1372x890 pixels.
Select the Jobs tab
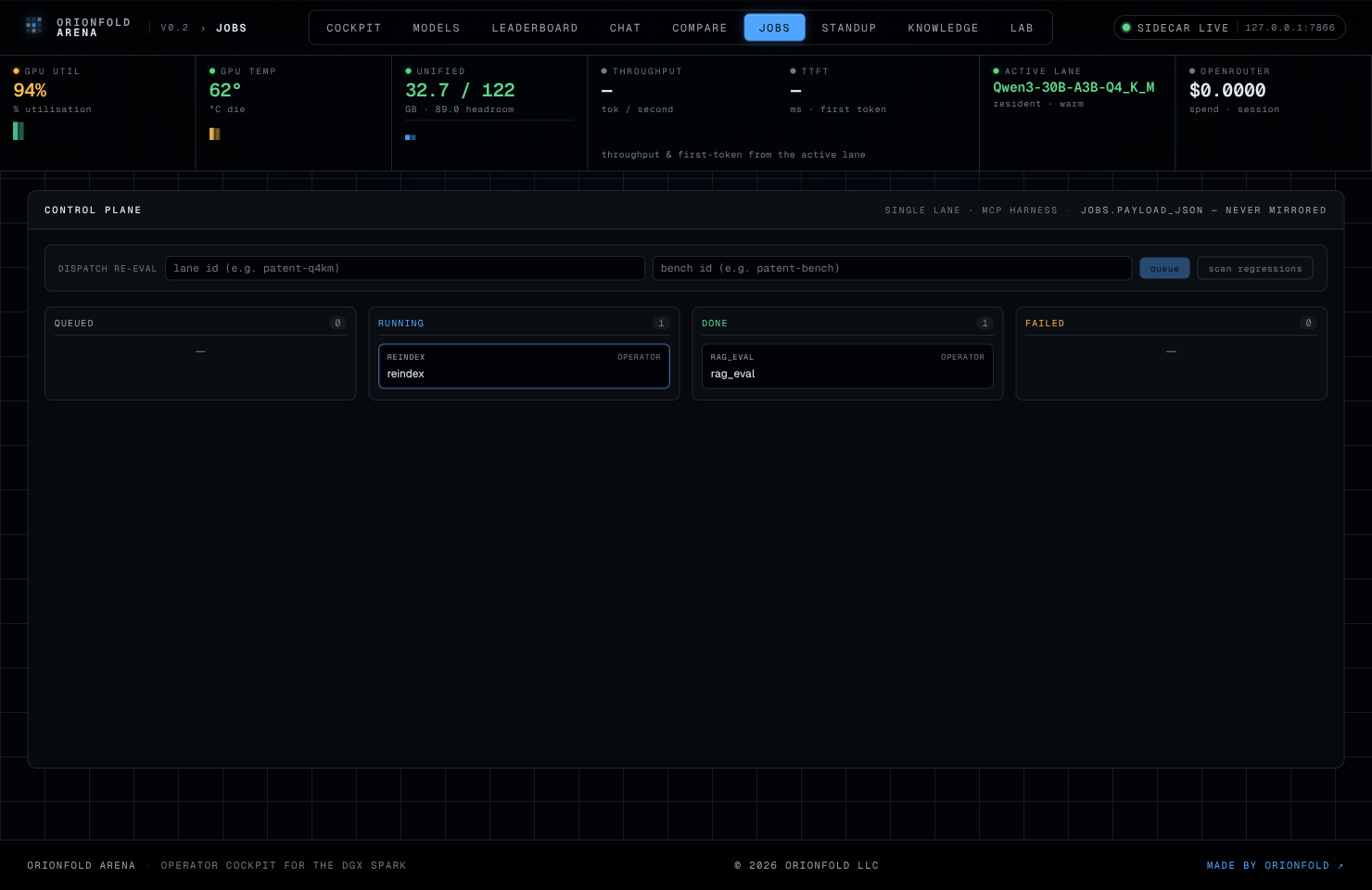point(775,28)
